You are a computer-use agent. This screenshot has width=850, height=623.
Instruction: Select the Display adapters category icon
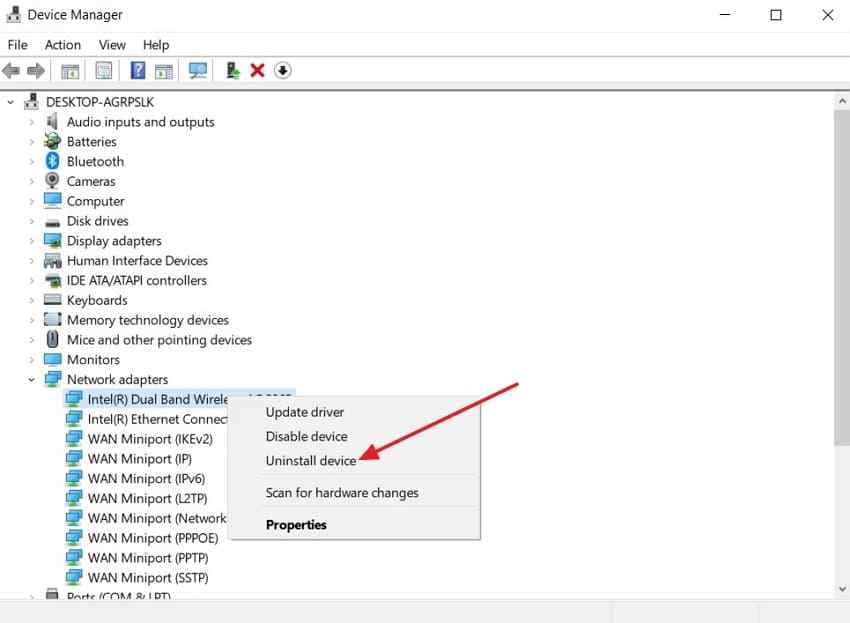point(53,241)
